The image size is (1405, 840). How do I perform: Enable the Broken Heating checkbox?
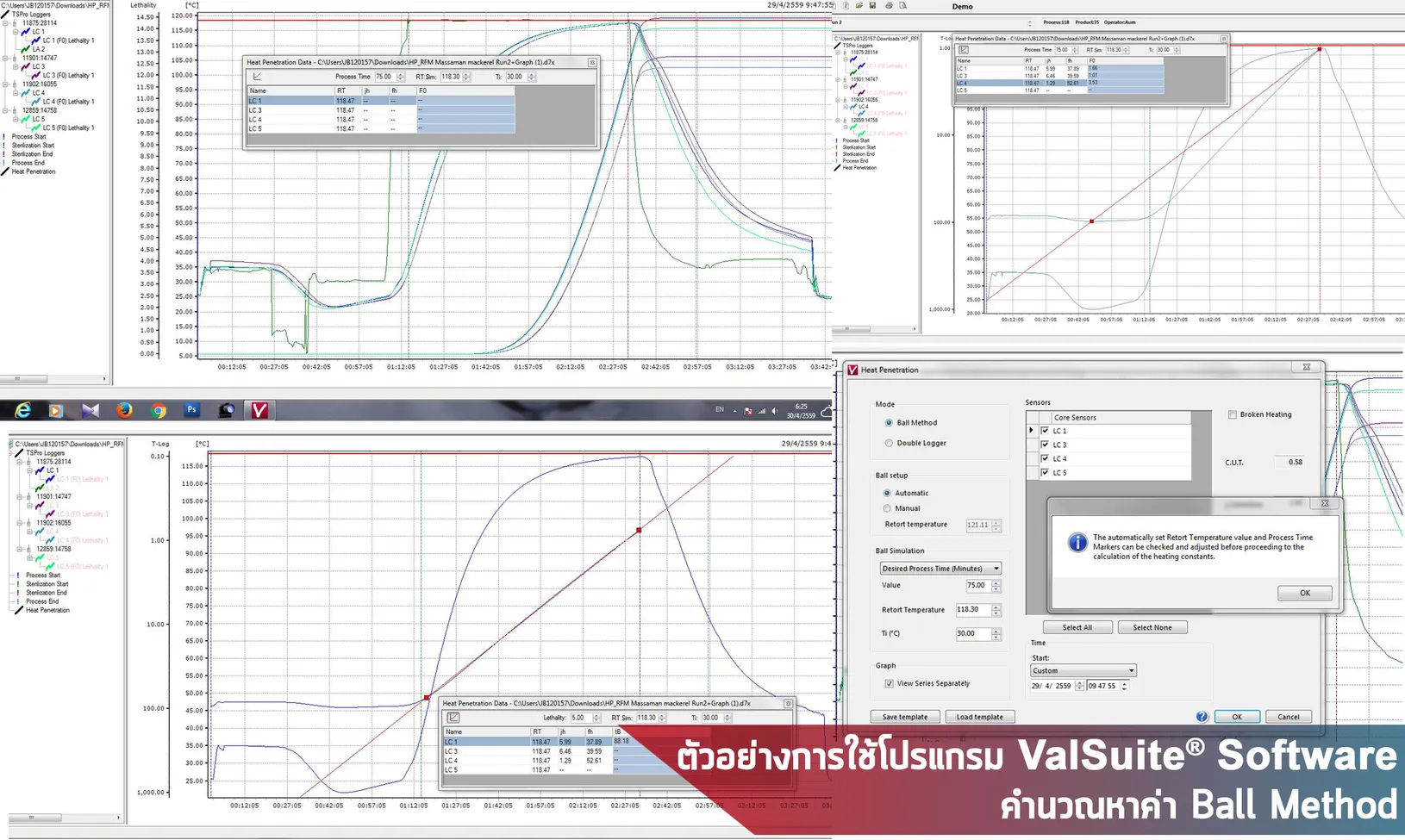pyautogui.click(x=1233, y=414)
